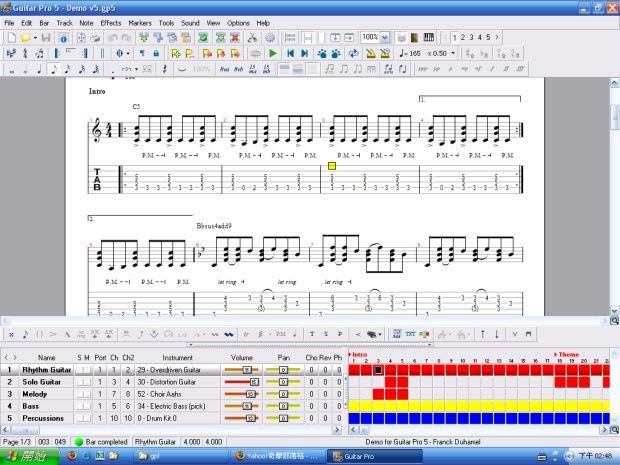Open the Effects menu

tap(111, 23)
